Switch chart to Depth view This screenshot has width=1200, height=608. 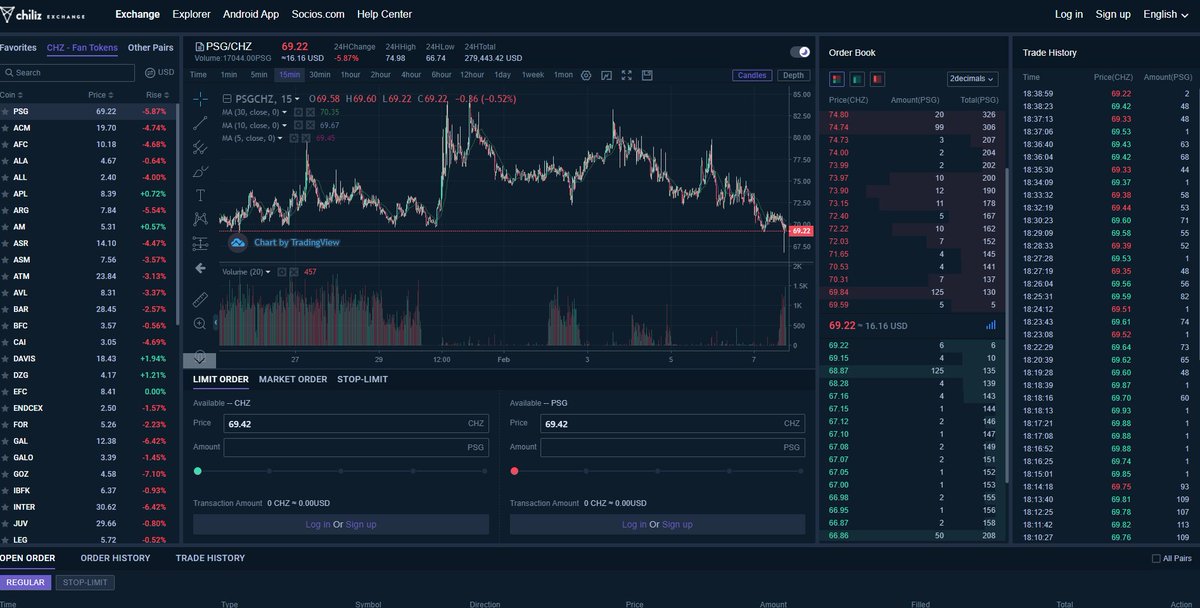793,75
